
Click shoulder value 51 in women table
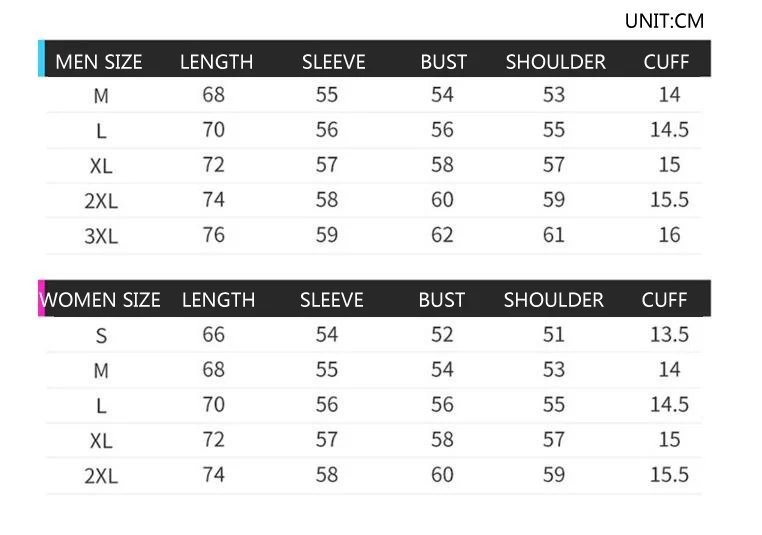pyautogui.click(x=554, y=334)
